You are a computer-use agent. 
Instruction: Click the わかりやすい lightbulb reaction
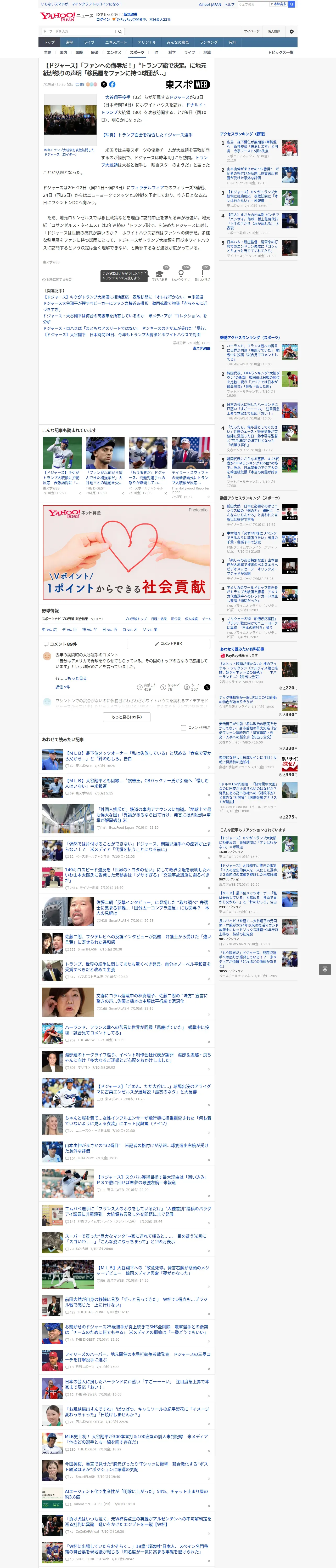[181, 274]
